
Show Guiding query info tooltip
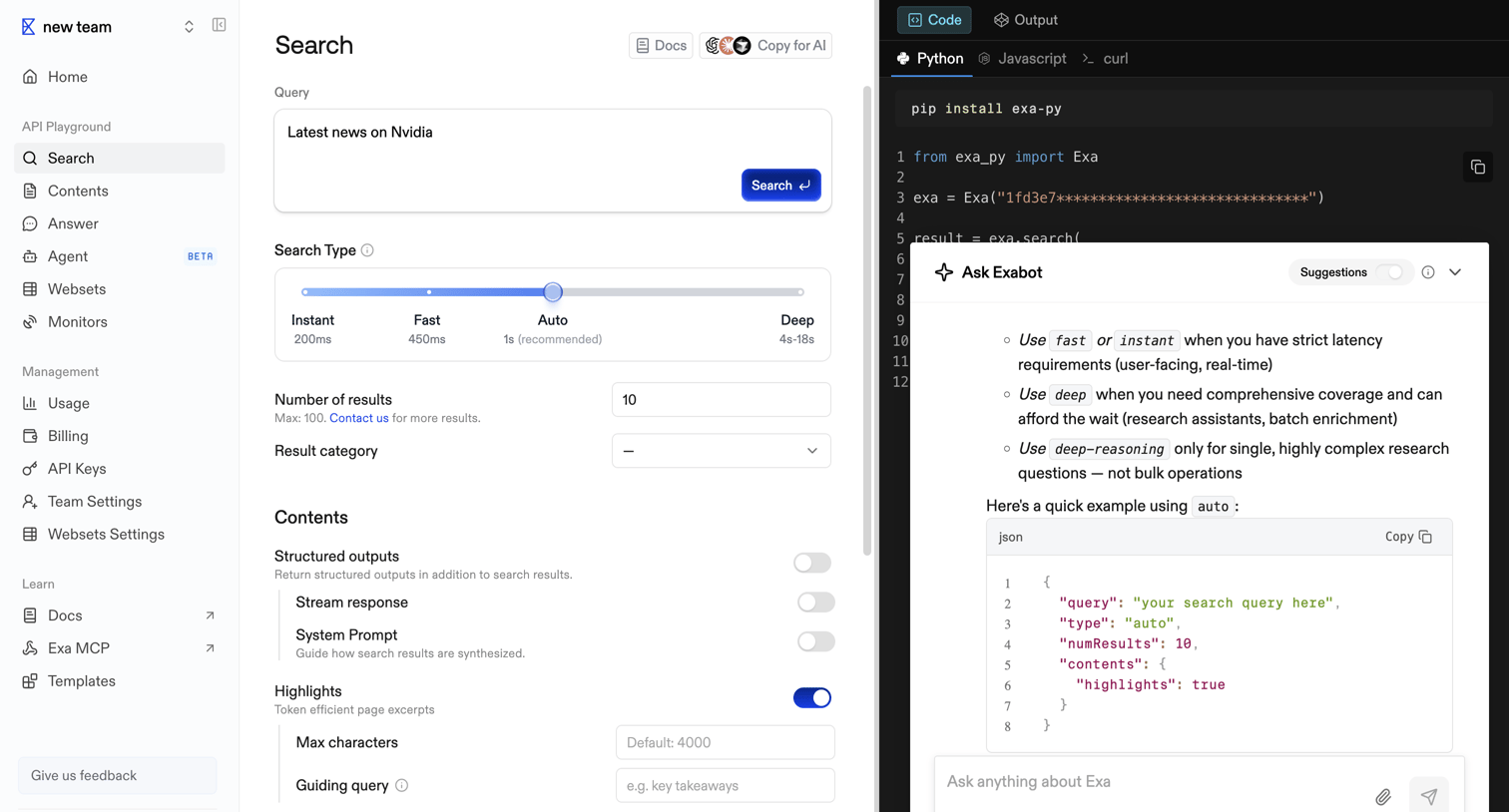point(401,786)
